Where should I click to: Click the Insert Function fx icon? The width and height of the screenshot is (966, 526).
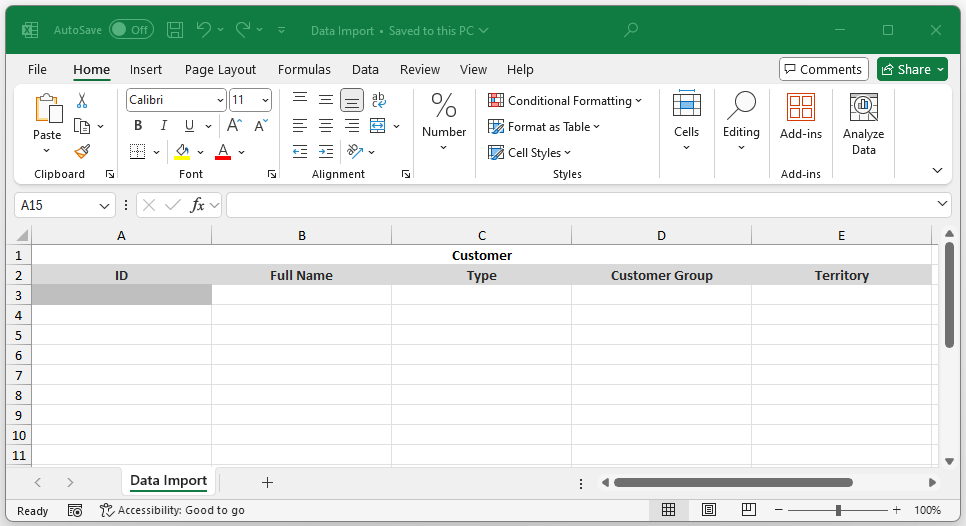click(197, 205)
